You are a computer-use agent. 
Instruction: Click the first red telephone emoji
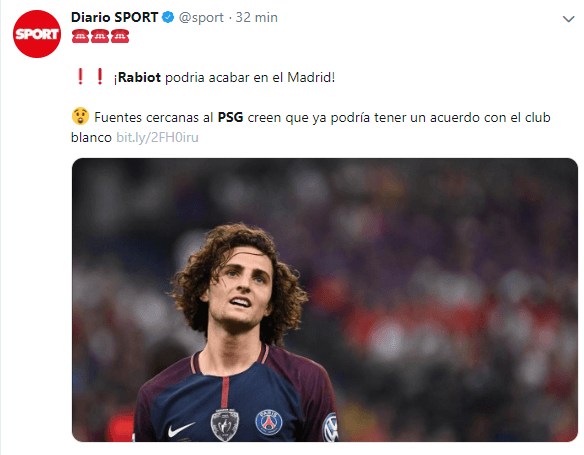point(80,36)
